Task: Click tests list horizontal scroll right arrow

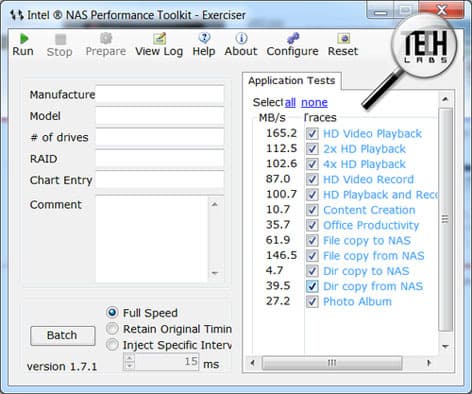Action: point(428,363)
